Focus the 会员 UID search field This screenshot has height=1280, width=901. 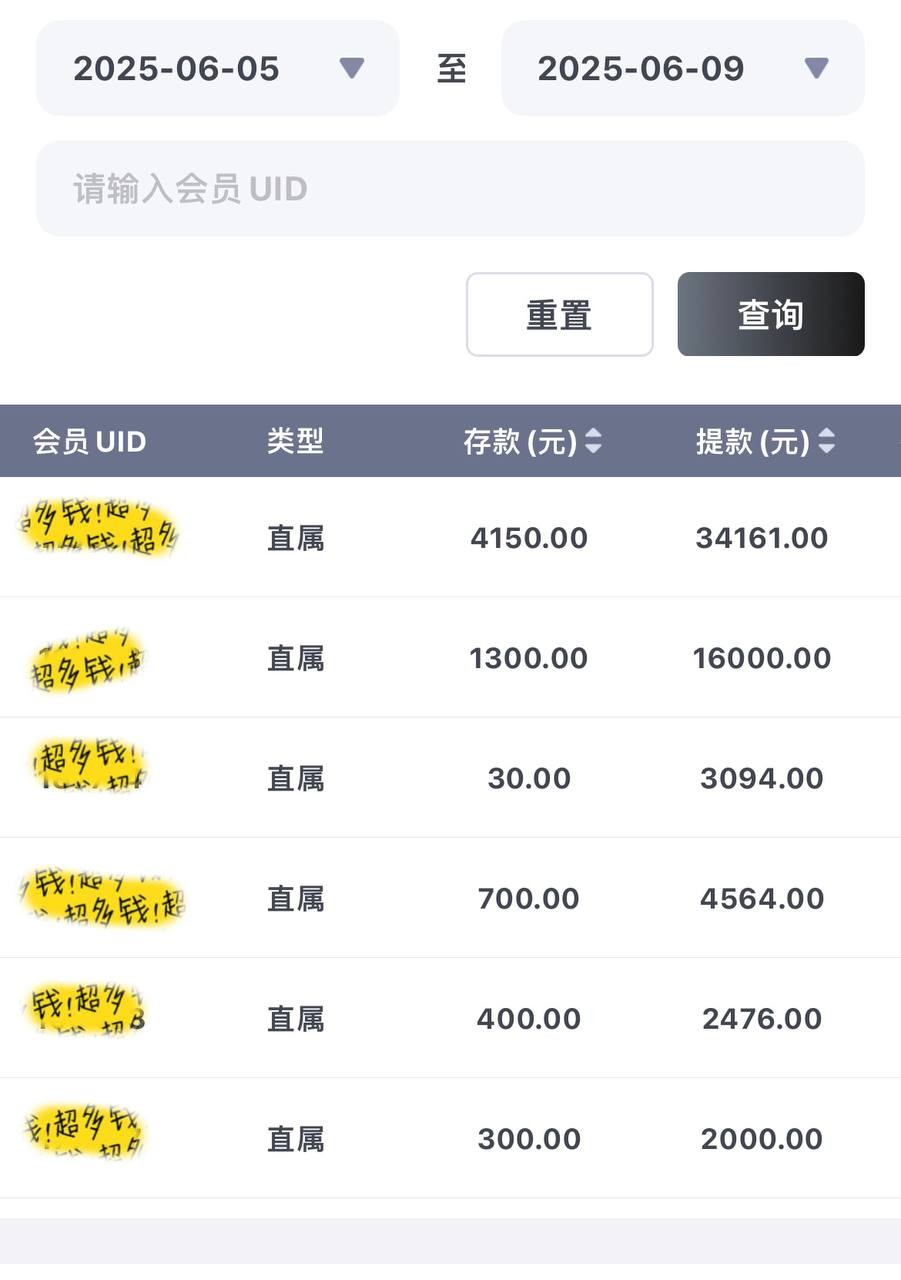click(450, 189)
